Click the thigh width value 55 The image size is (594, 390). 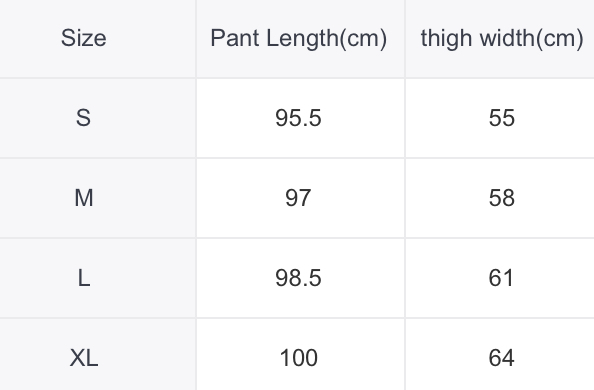pos(500,118)
